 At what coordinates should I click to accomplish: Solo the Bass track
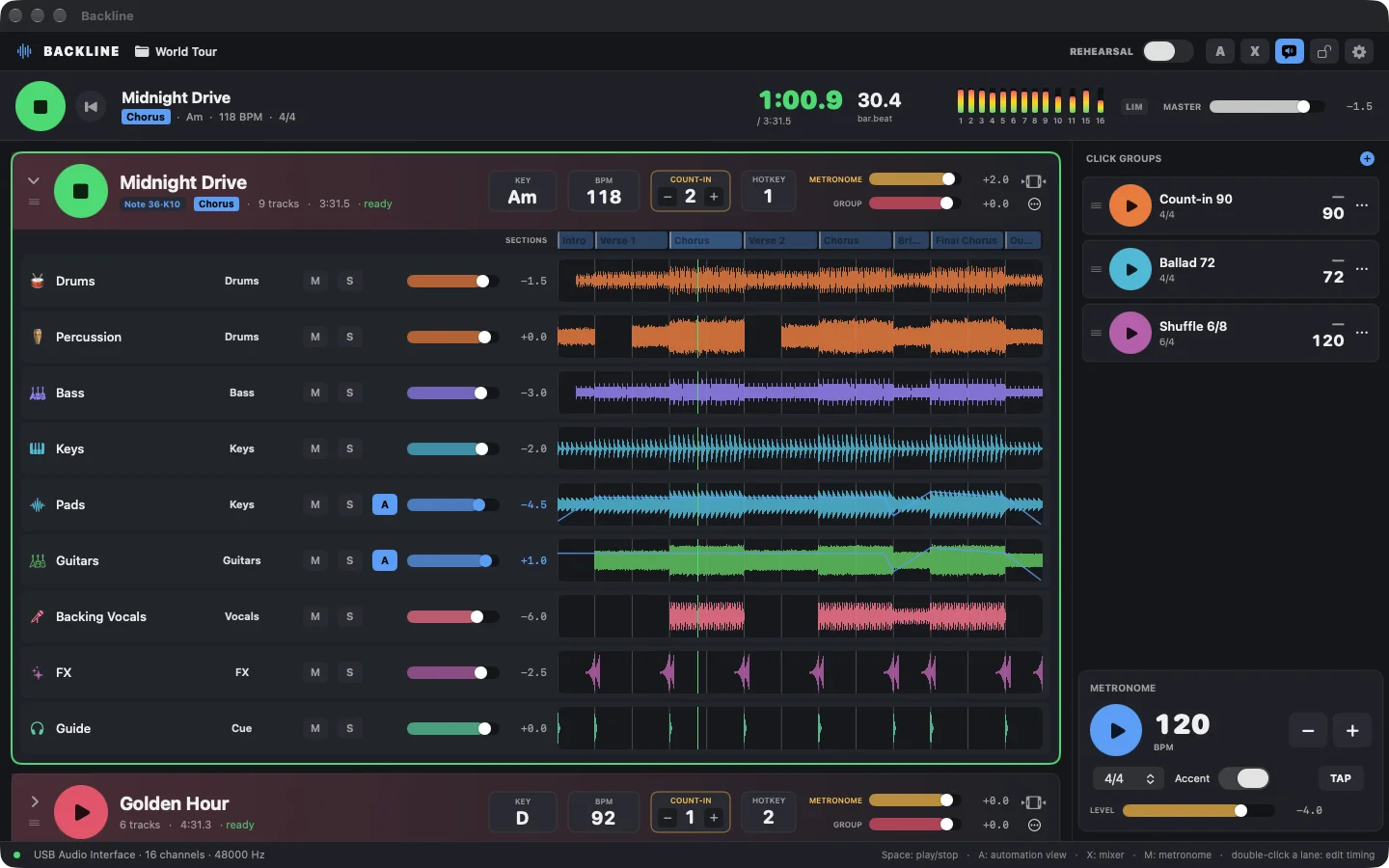click(350, 393)
